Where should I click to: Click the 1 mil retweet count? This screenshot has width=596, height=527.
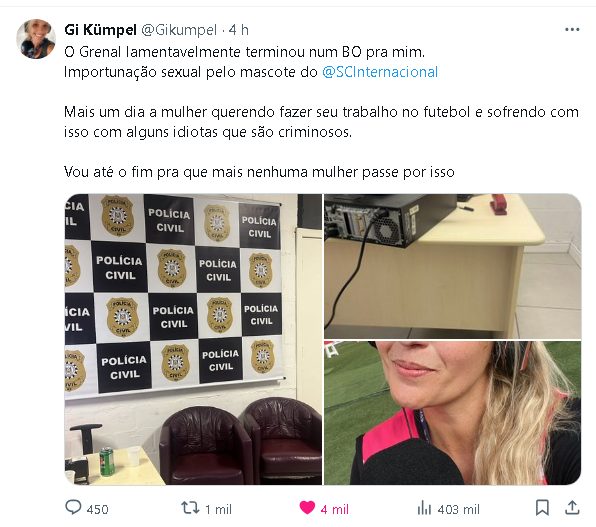point(218,509)
